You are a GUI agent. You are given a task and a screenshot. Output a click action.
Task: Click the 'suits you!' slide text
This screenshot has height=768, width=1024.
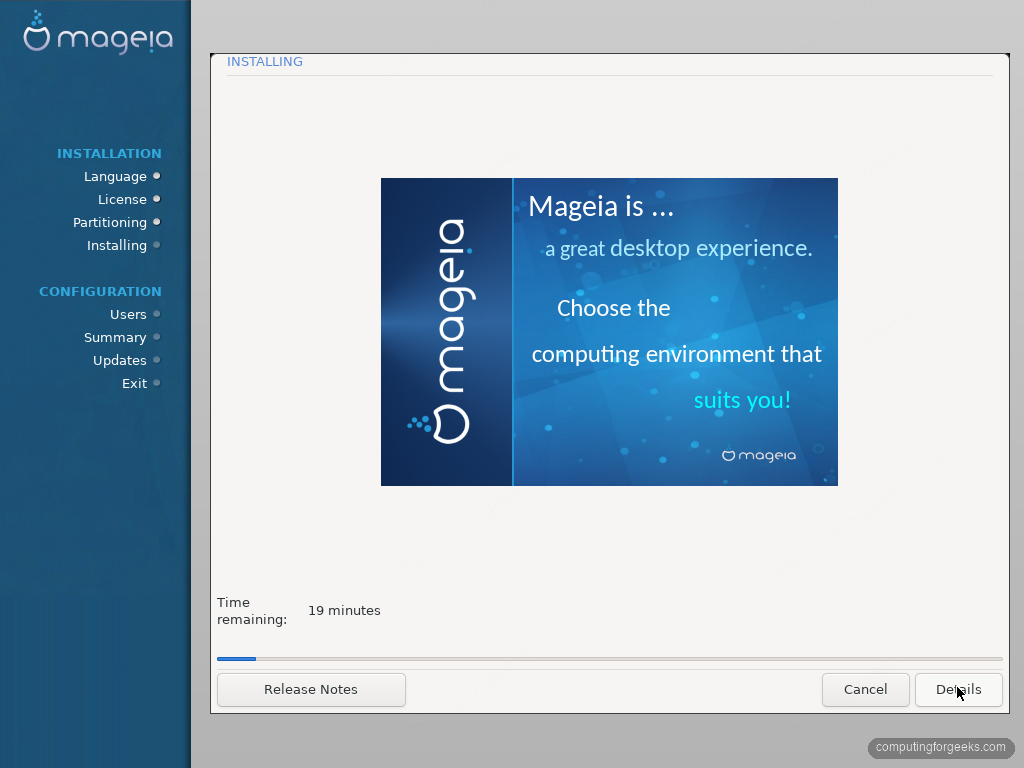click(742, 400)
